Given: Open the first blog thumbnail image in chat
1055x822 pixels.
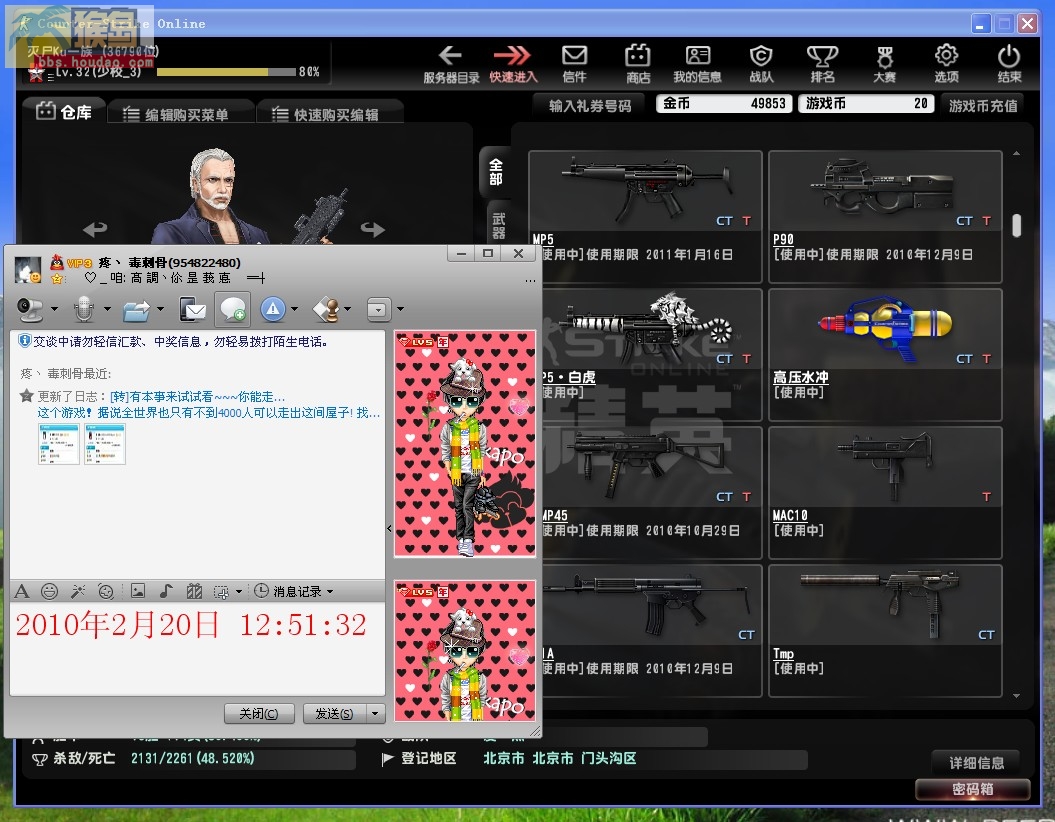Looking at the screenshot, I should click(59, 444).
